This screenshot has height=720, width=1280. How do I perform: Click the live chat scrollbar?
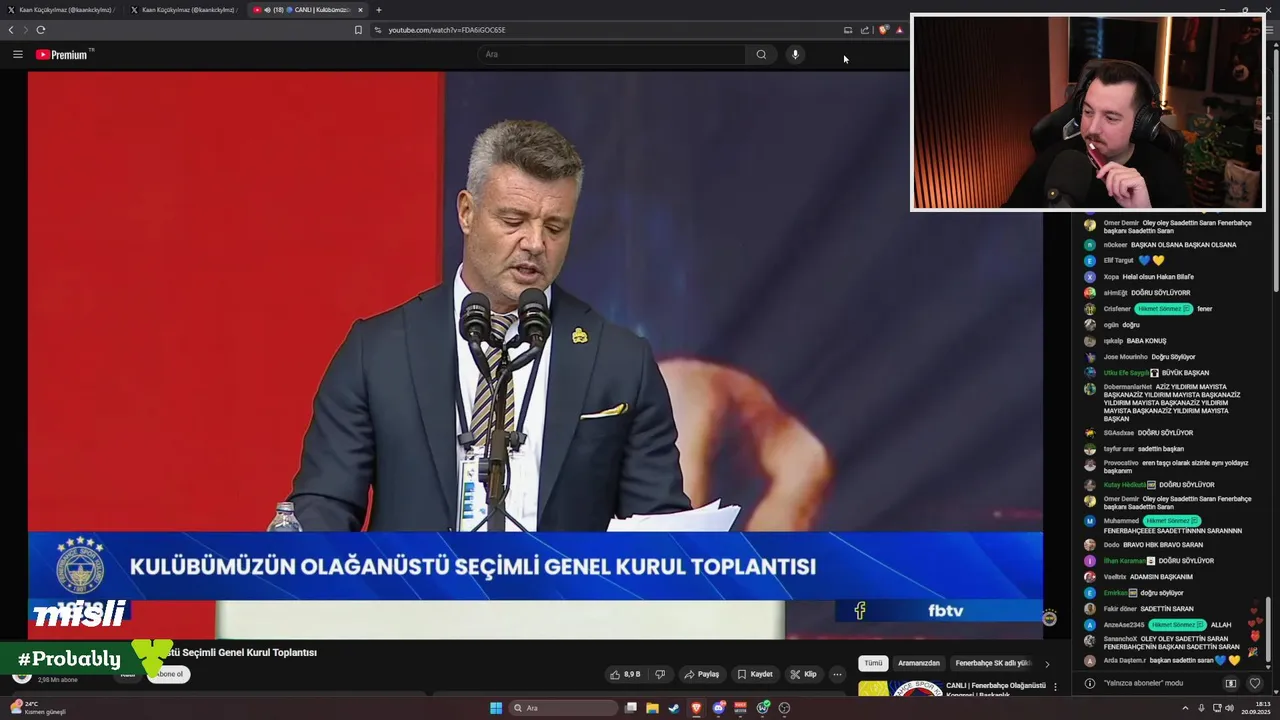pos(1268,630)
